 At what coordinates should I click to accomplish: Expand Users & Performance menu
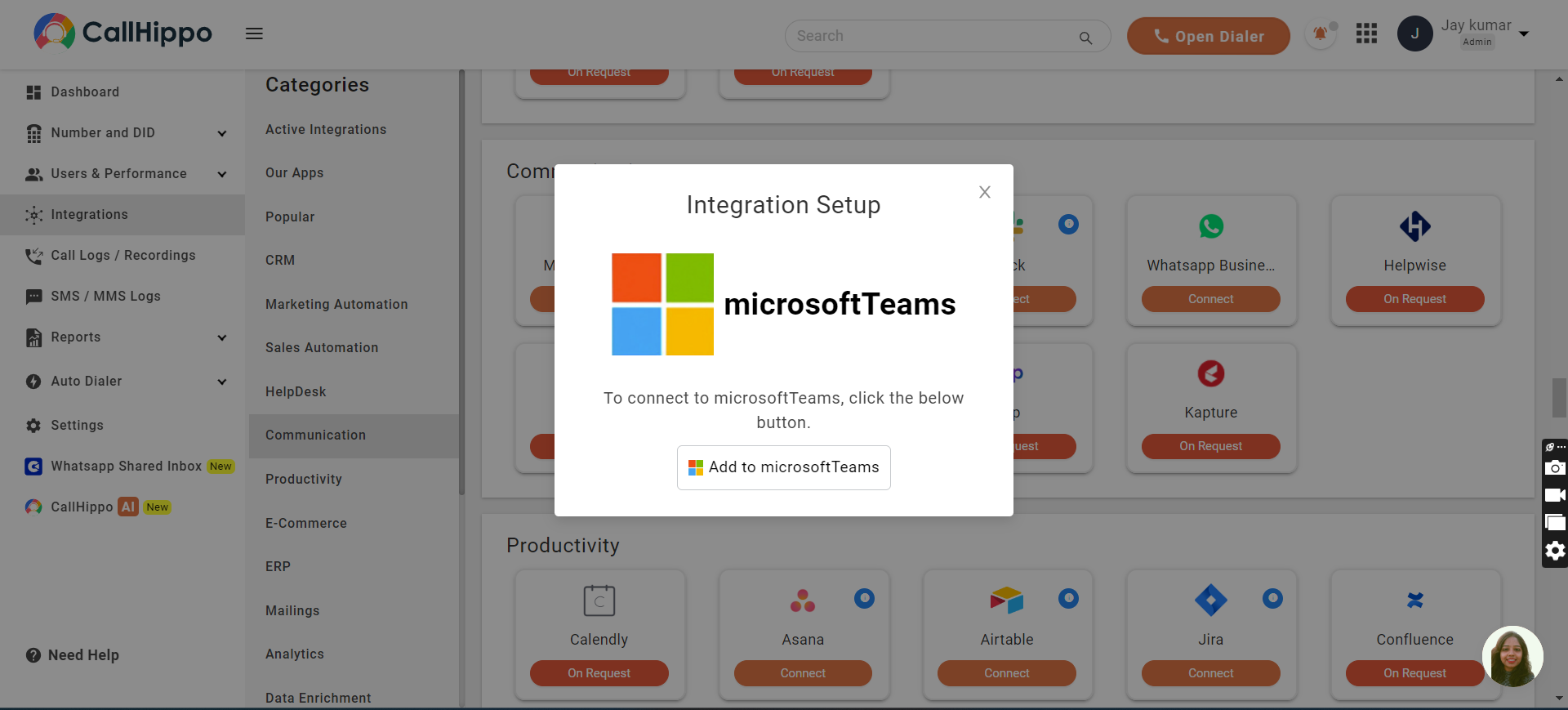(222, 174)
